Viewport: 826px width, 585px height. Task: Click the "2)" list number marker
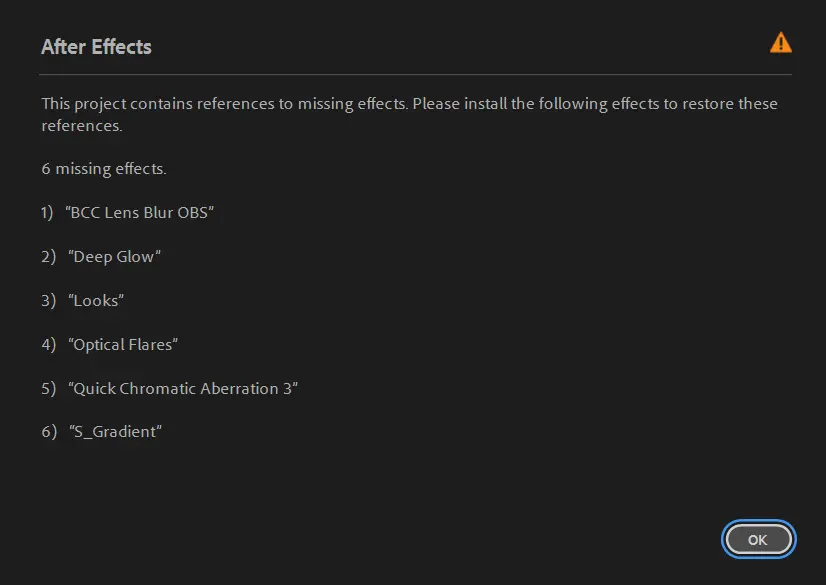coord(48,257)
